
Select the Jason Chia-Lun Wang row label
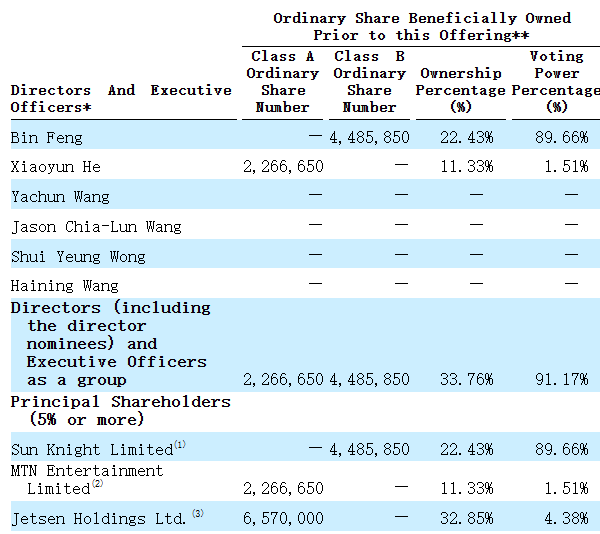coord(96,227)
